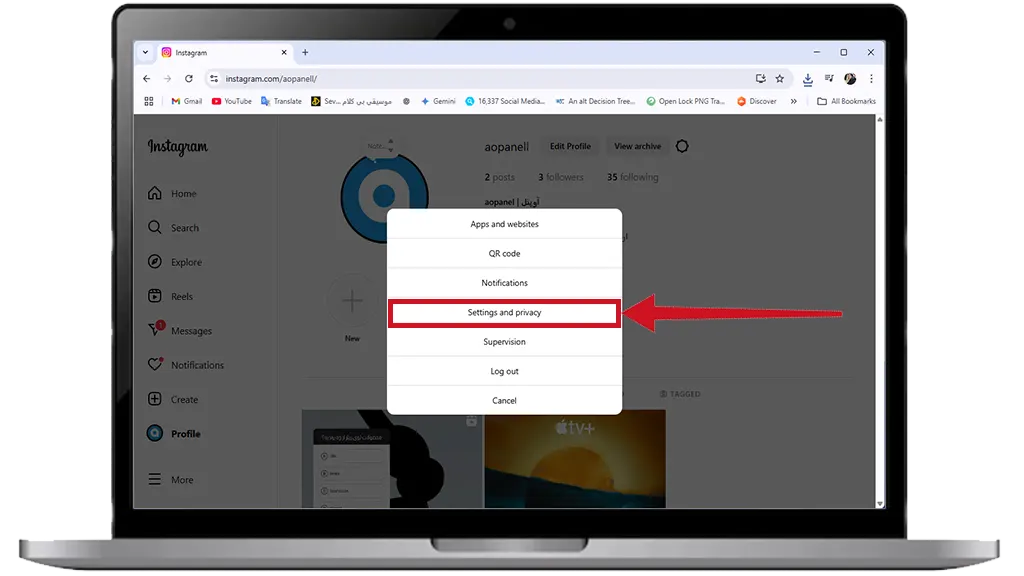This screenshot has height=576, width=1024.
Task: Click 3 followers link
Action: [560, 177]
